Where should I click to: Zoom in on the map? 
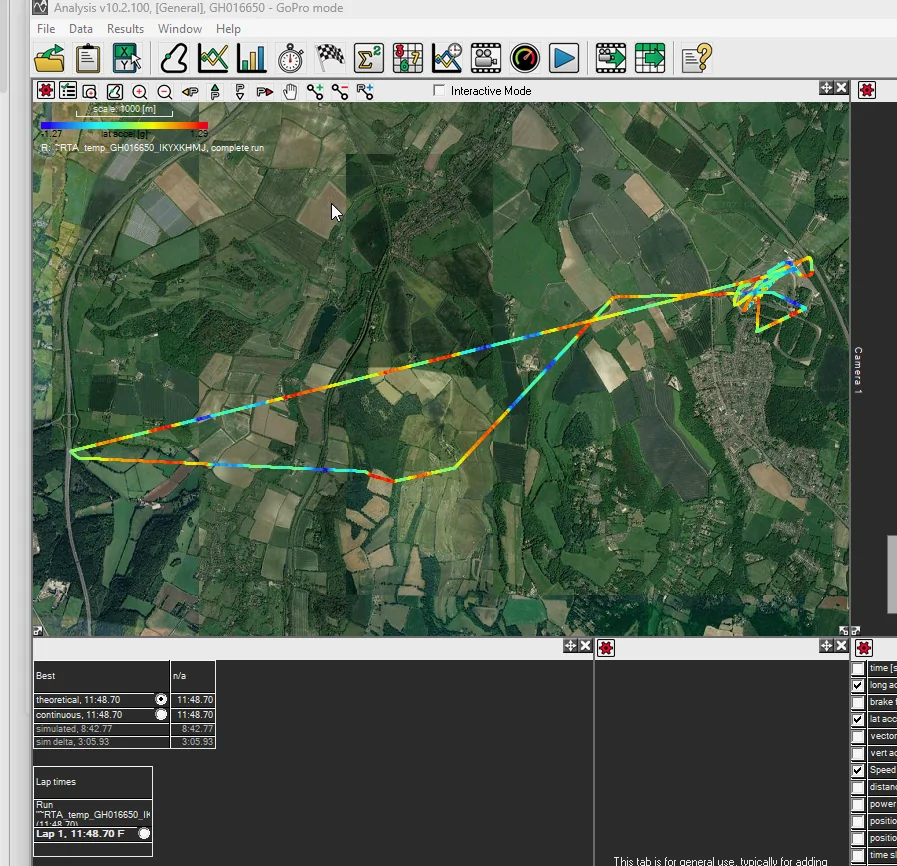(x=139, y=92)
